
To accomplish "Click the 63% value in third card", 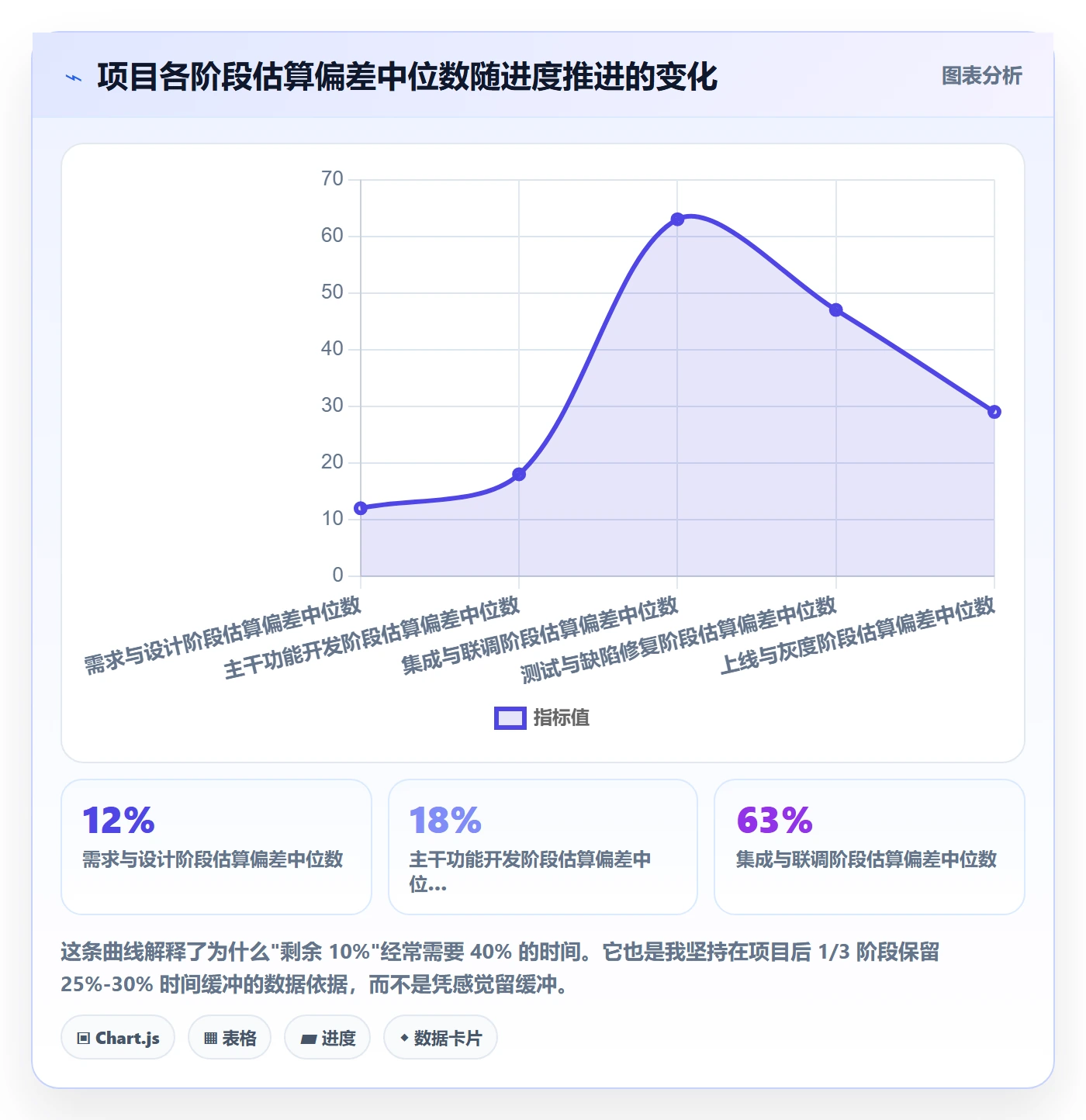I will (774, 821).
